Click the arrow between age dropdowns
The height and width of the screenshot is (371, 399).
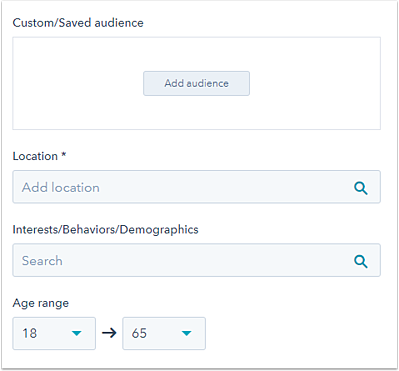pos(109,333)
